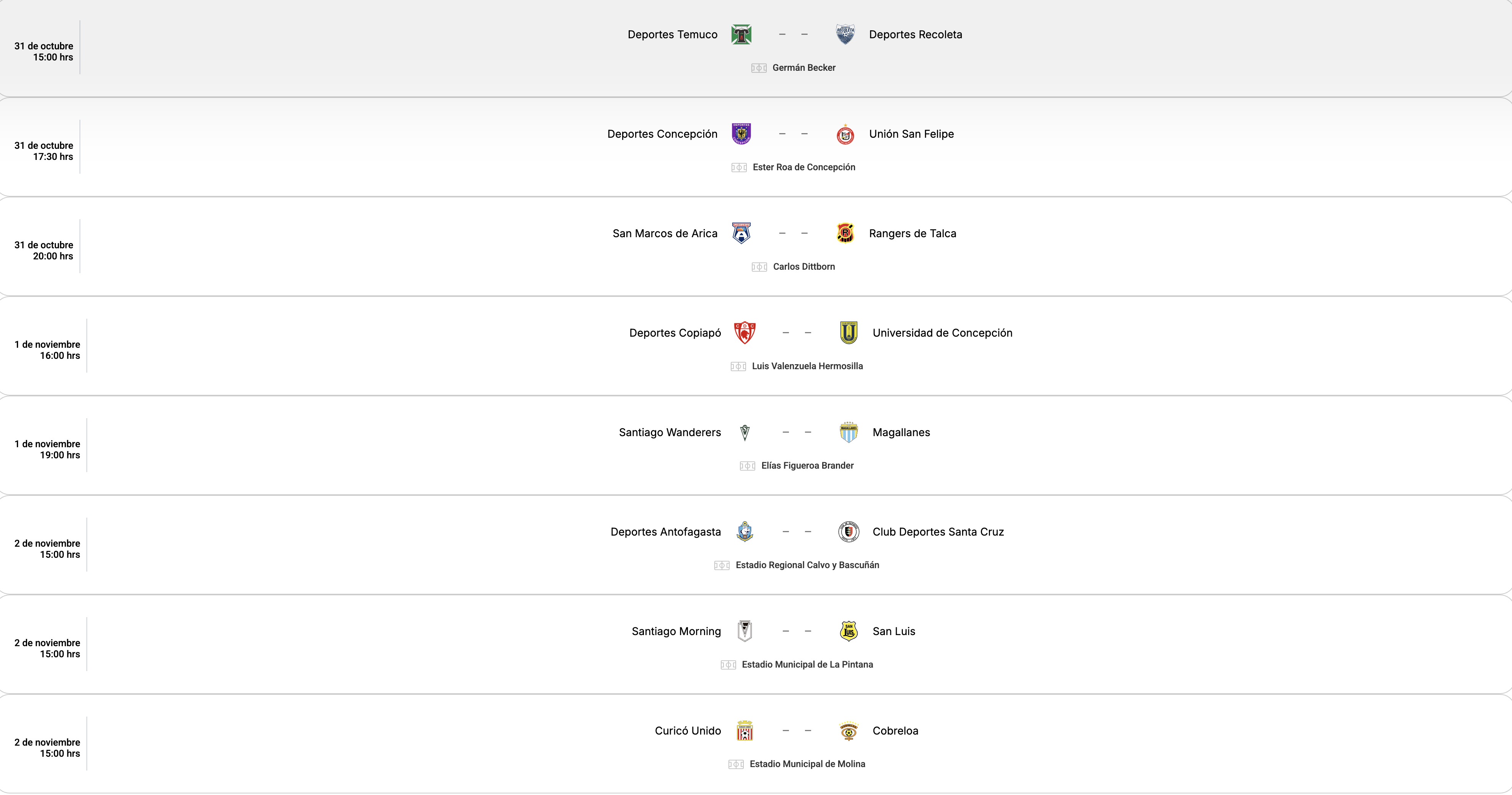
Task: Open the Deportes Antofagasta crest
Action: click(x=745, y=532)
